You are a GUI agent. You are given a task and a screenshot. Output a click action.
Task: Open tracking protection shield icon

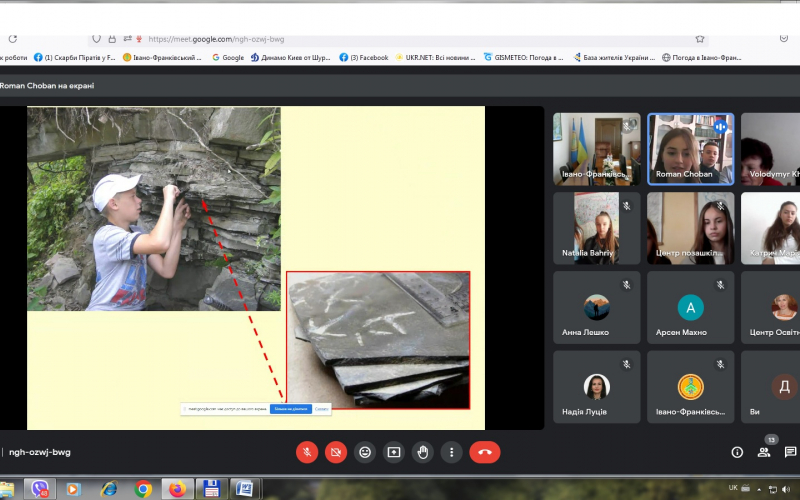[96, 39]
